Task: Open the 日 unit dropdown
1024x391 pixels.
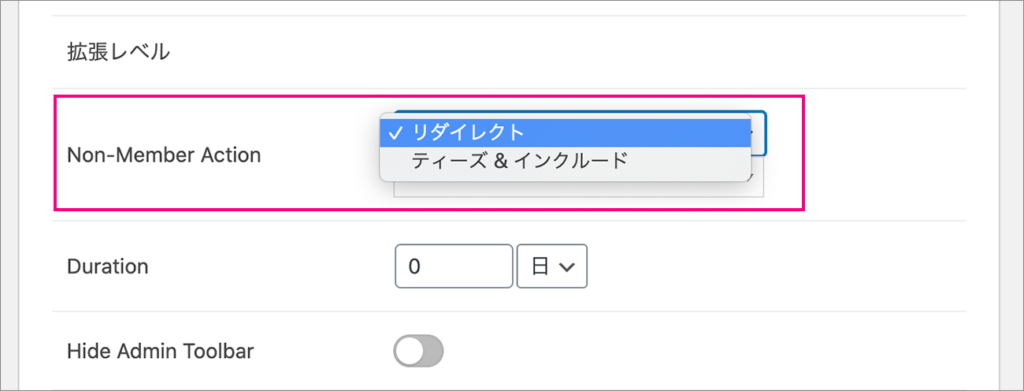Action: click(x=552, y=266)
